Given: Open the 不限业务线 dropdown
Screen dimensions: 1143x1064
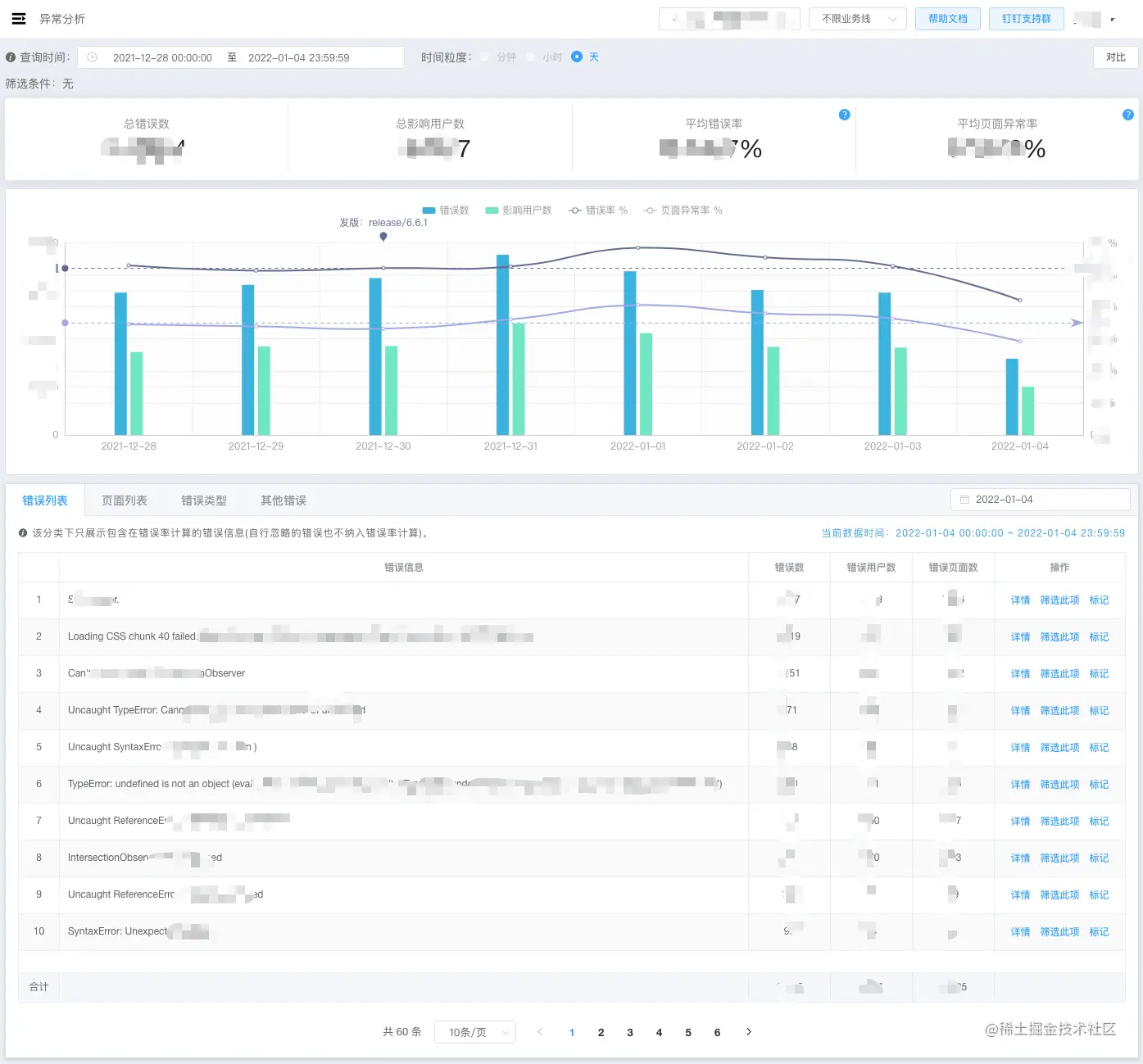Looking at the screenshot, I should 857,19.
